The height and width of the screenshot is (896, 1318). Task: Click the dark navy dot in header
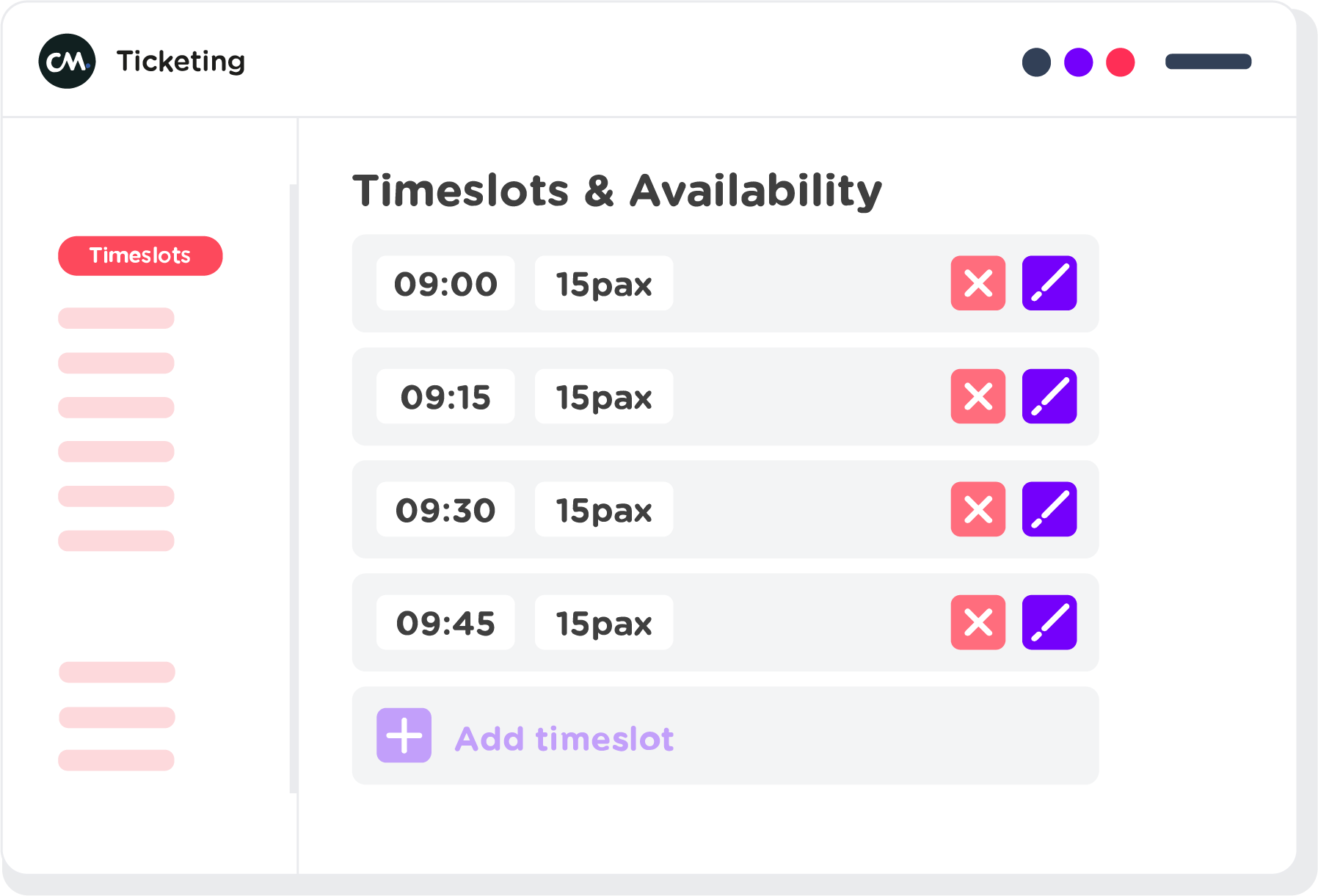[x=1036, y=62]
